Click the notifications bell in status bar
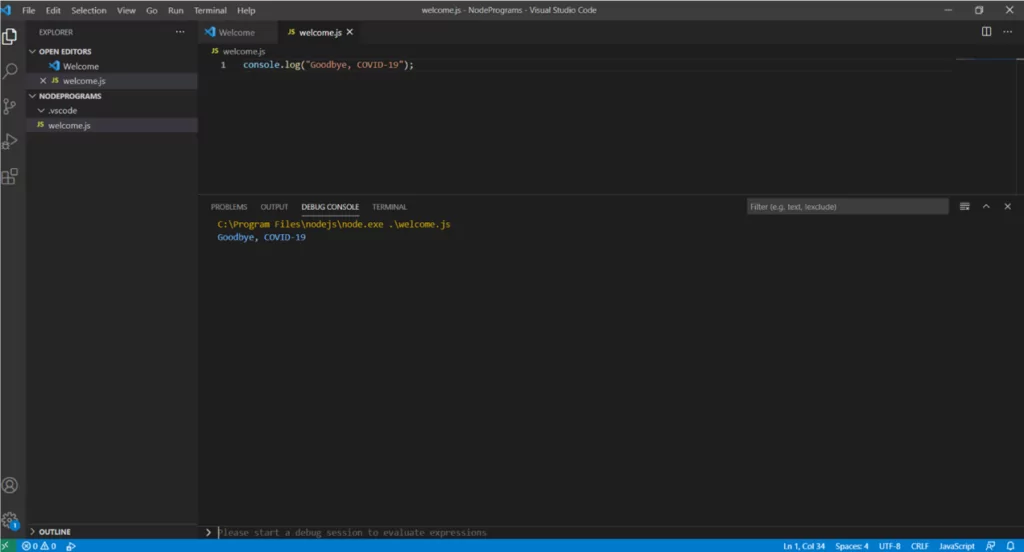 tap(1011, 546)
